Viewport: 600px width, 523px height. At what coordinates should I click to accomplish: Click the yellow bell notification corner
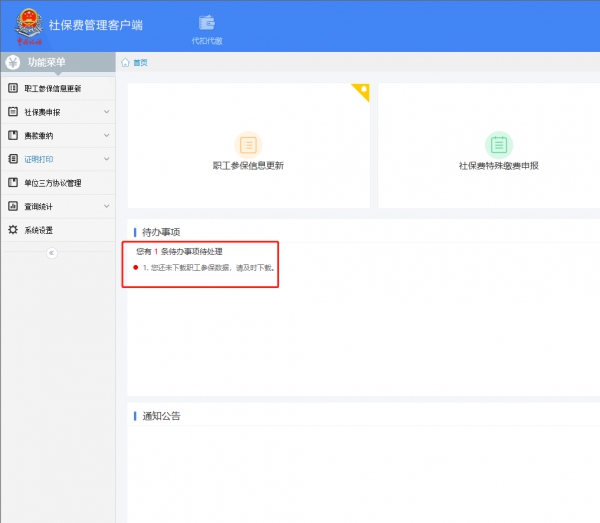[361, 92]
